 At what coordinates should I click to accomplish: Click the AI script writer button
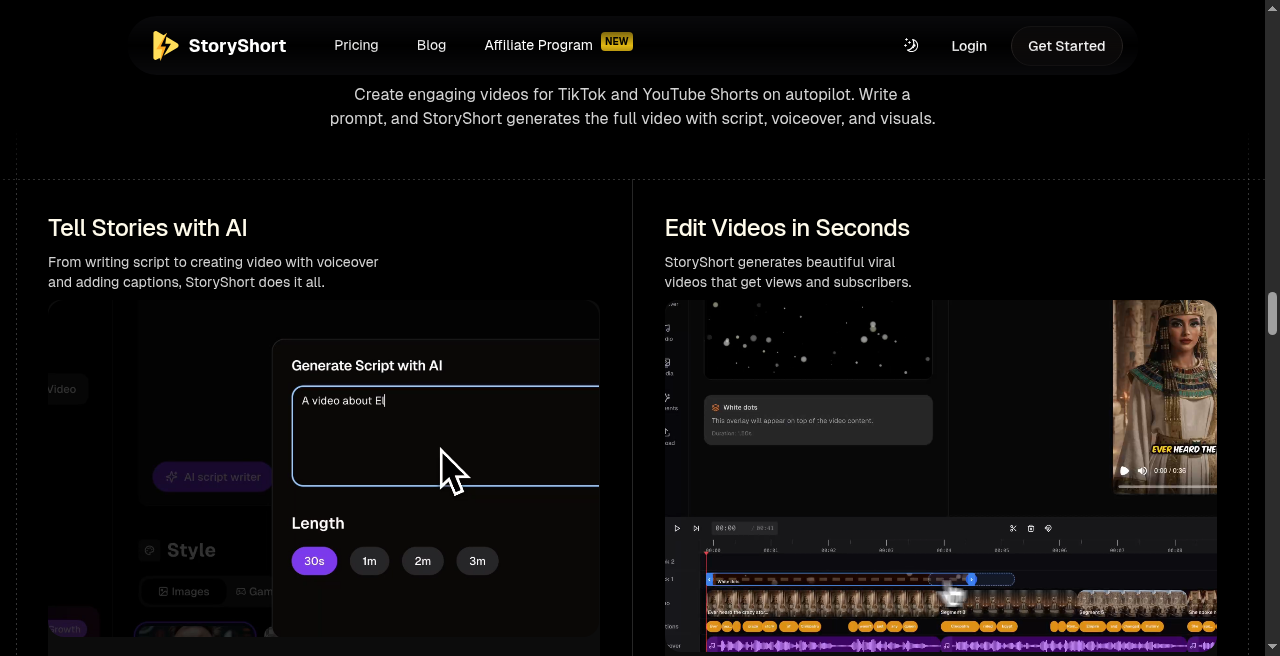[213, 477]
